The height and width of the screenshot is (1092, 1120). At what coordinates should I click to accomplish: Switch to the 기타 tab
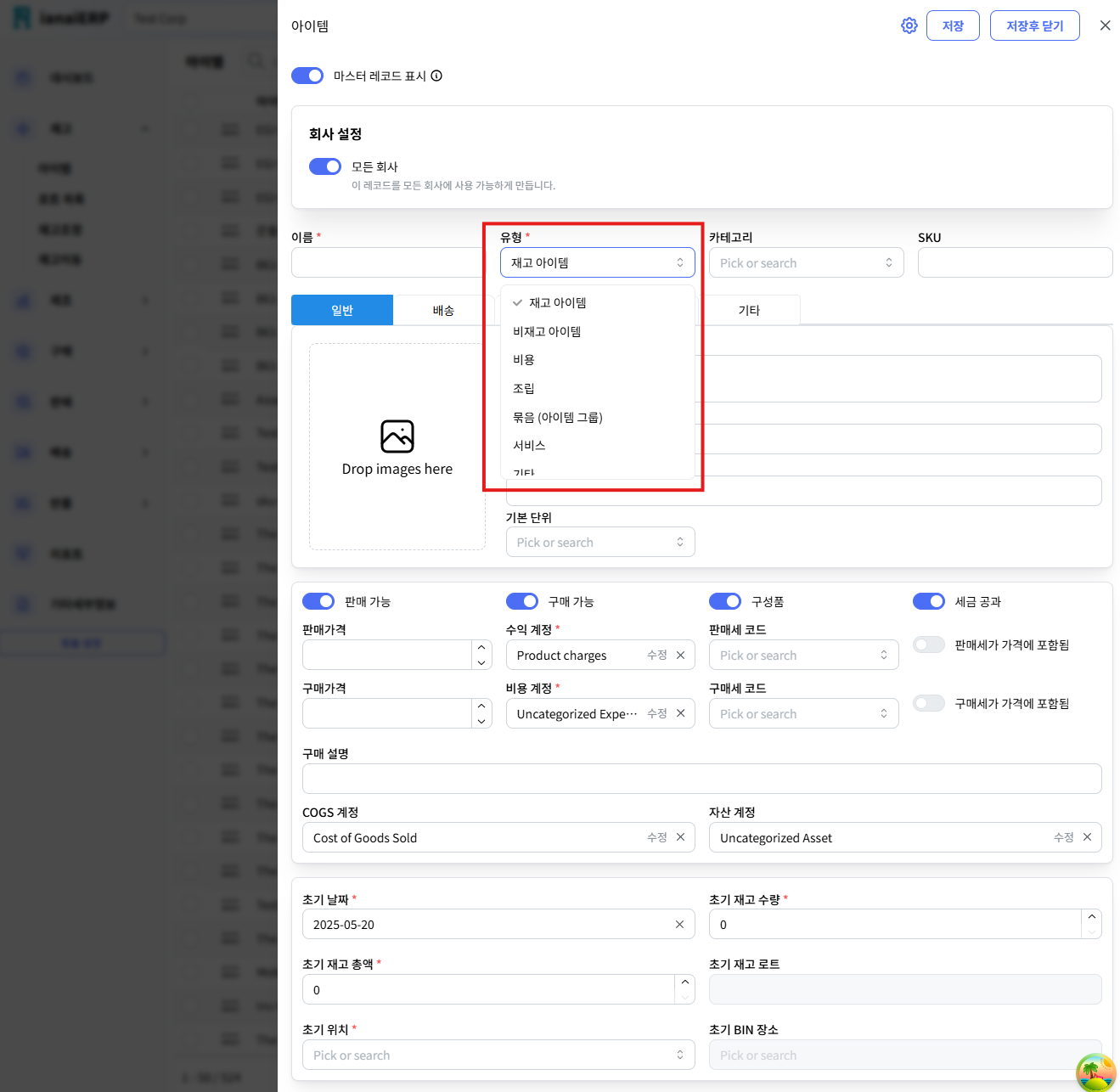click(749, 310)
